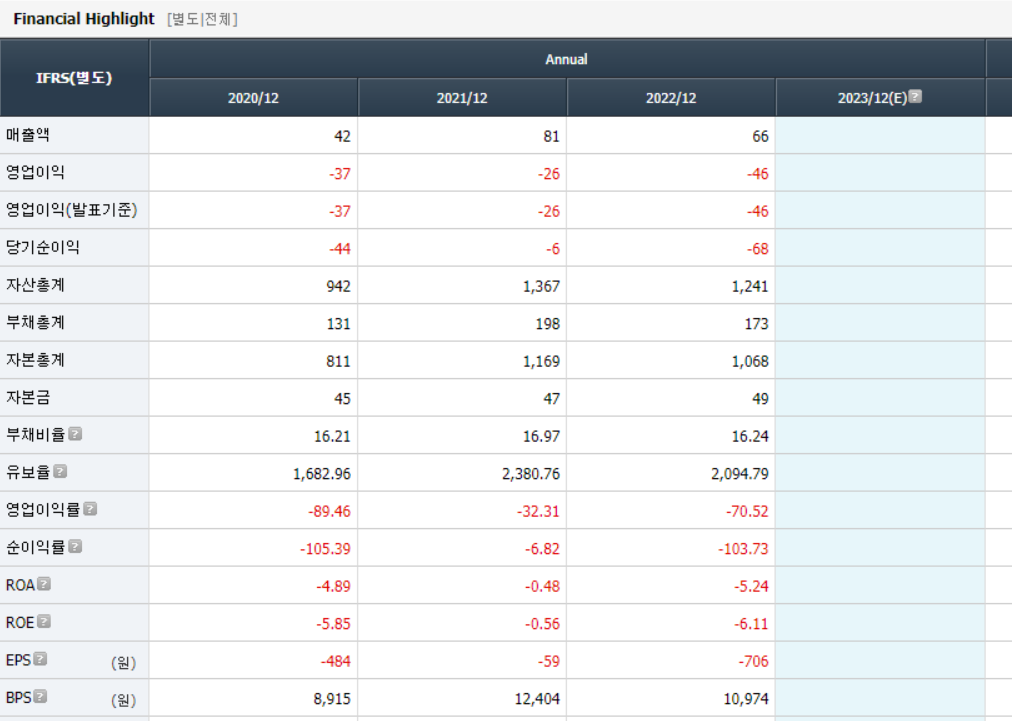Click 부채비율 value 16.21
Viewport: 1012px width, 721px height.
coord(332,436)
